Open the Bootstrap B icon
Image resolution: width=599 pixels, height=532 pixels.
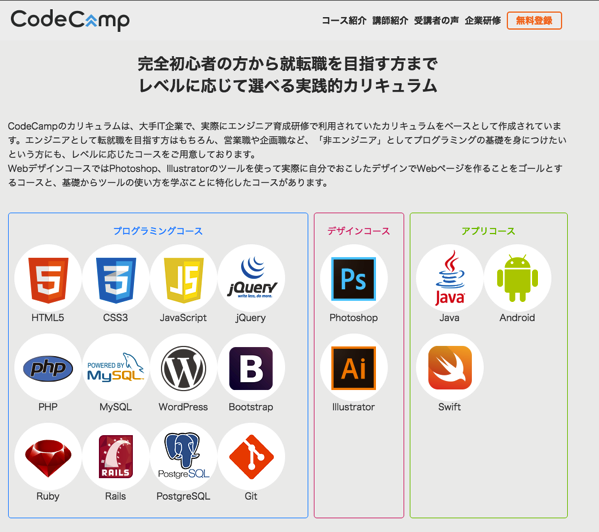pos(251,368)
